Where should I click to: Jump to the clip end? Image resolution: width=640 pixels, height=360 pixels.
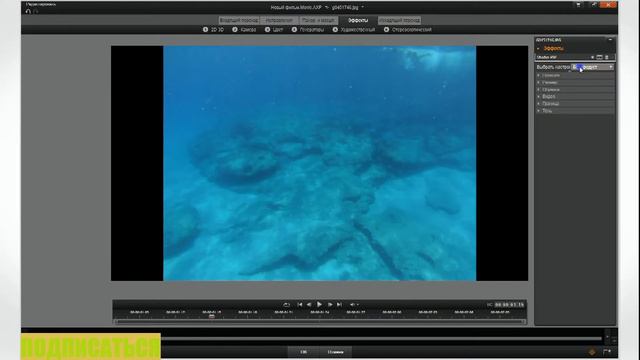click(339, 304)
